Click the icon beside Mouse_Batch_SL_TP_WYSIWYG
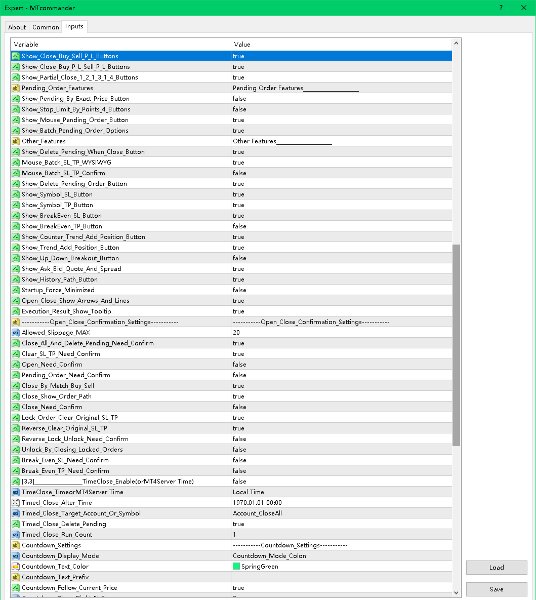 coord(16,162)
